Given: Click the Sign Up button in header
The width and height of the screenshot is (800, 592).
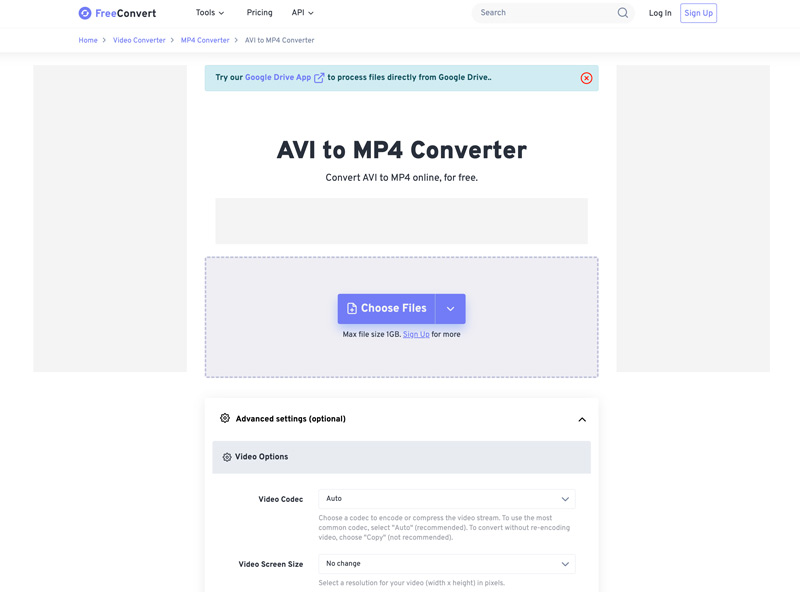Looking at the screenshot, I should [698, 13].
